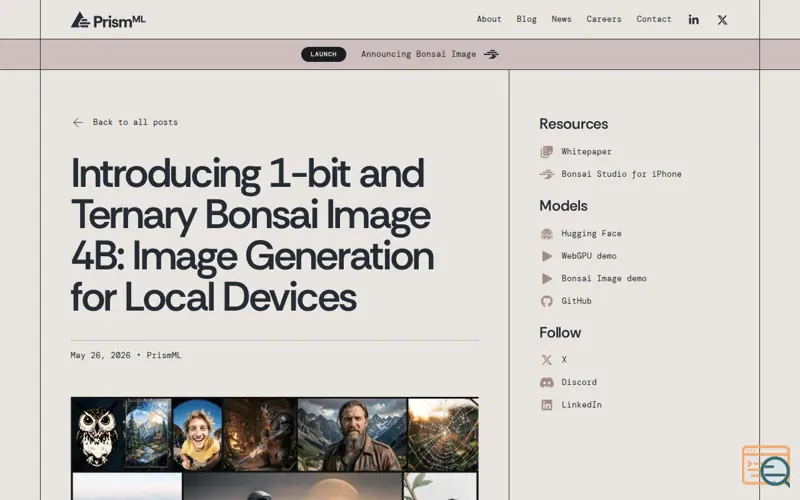800x500 pixels.
Task: Click the armored knight by fire image
Action: [x=260, y=435]
